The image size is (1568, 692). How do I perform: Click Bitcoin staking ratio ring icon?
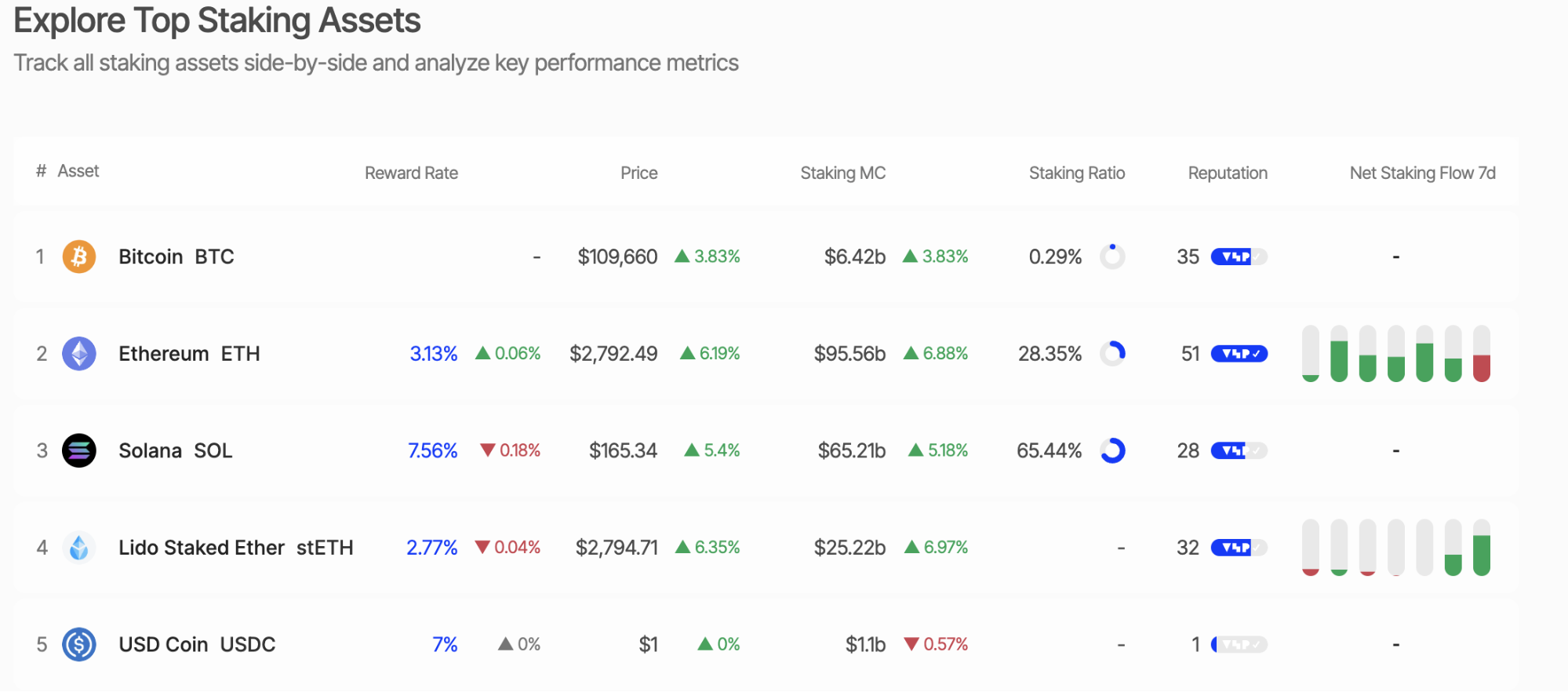[1112, 257]
